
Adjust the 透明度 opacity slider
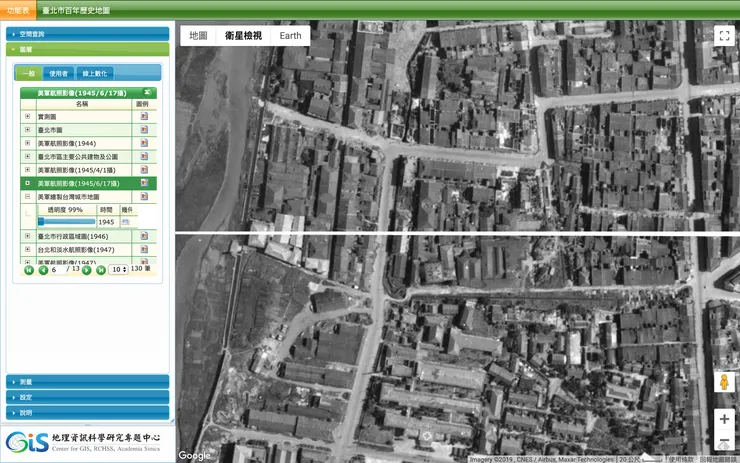click(67, 221)
